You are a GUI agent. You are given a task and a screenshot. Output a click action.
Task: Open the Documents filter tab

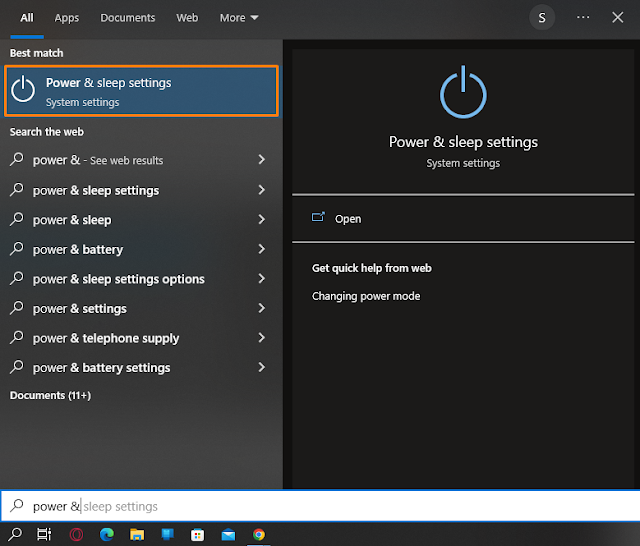[128, 18]
